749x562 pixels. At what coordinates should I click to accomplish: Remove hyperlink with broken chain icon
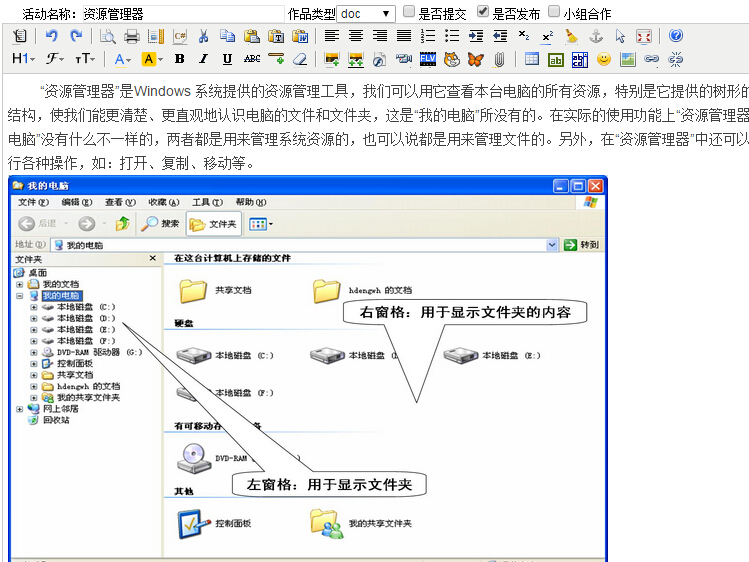(675, 59)
